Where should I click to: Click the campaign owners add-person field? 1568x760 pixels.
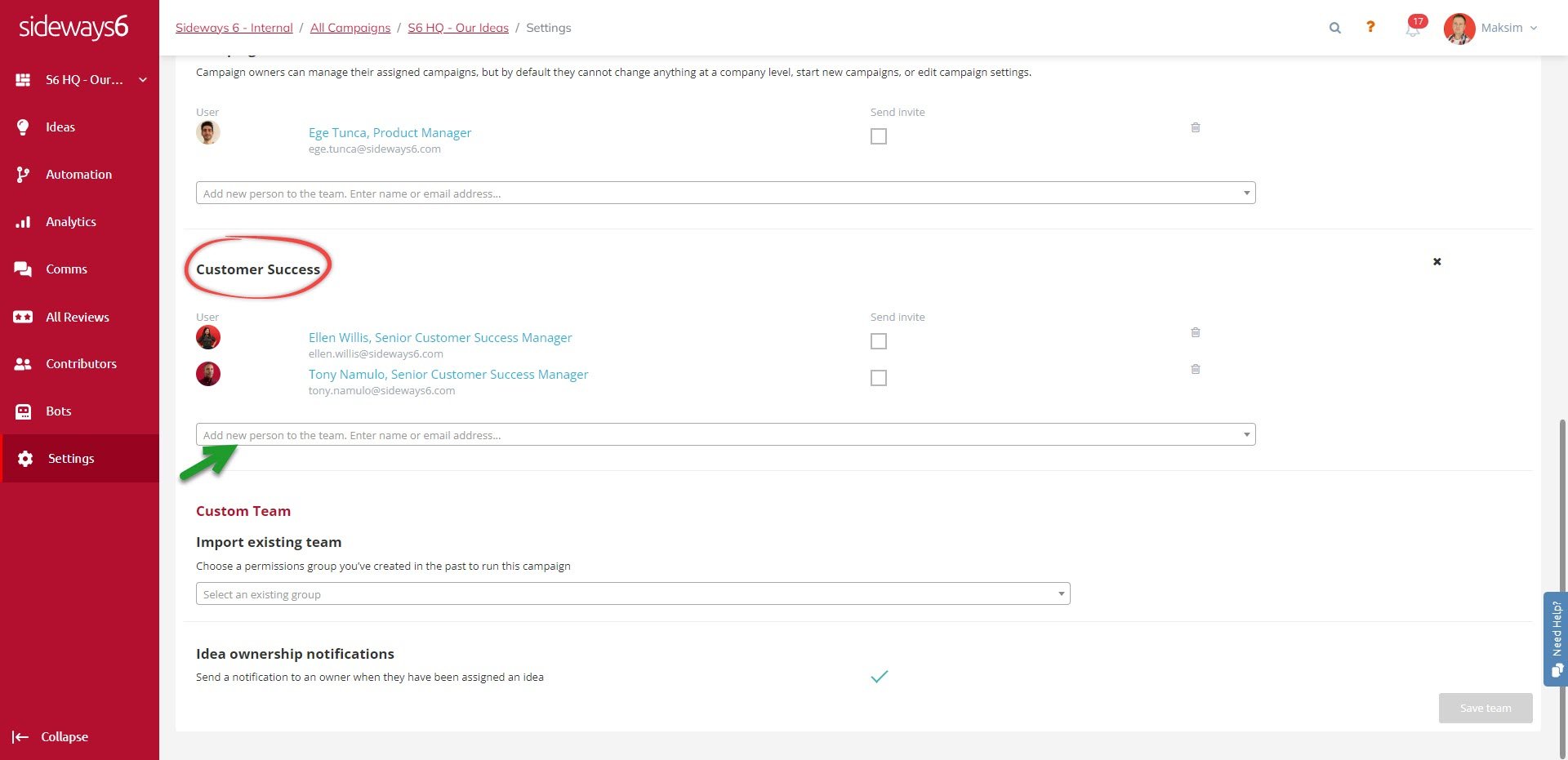[725, 193]
